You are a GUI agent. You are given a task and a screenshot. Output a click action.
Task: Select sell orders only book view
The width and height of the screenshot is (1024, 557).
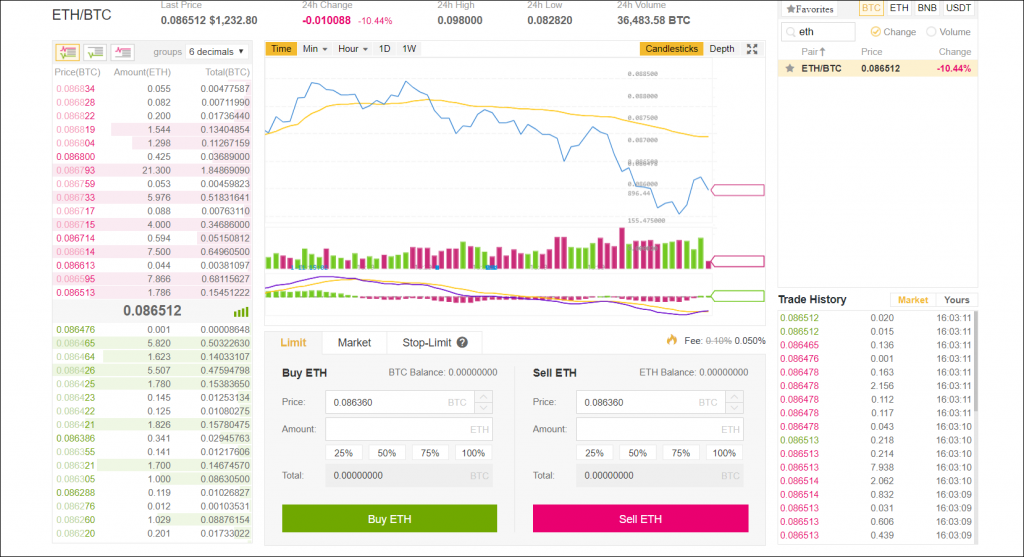(122, 52)
